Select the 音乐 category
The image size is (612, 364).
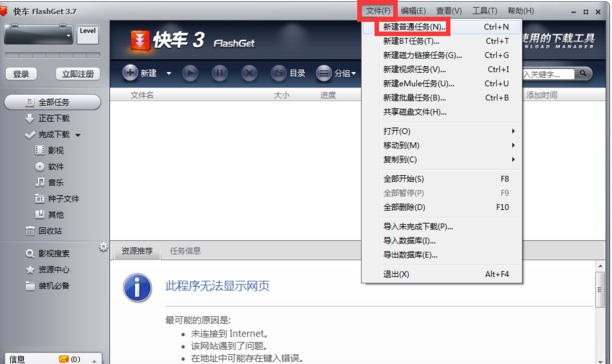(x=50, y=182)
